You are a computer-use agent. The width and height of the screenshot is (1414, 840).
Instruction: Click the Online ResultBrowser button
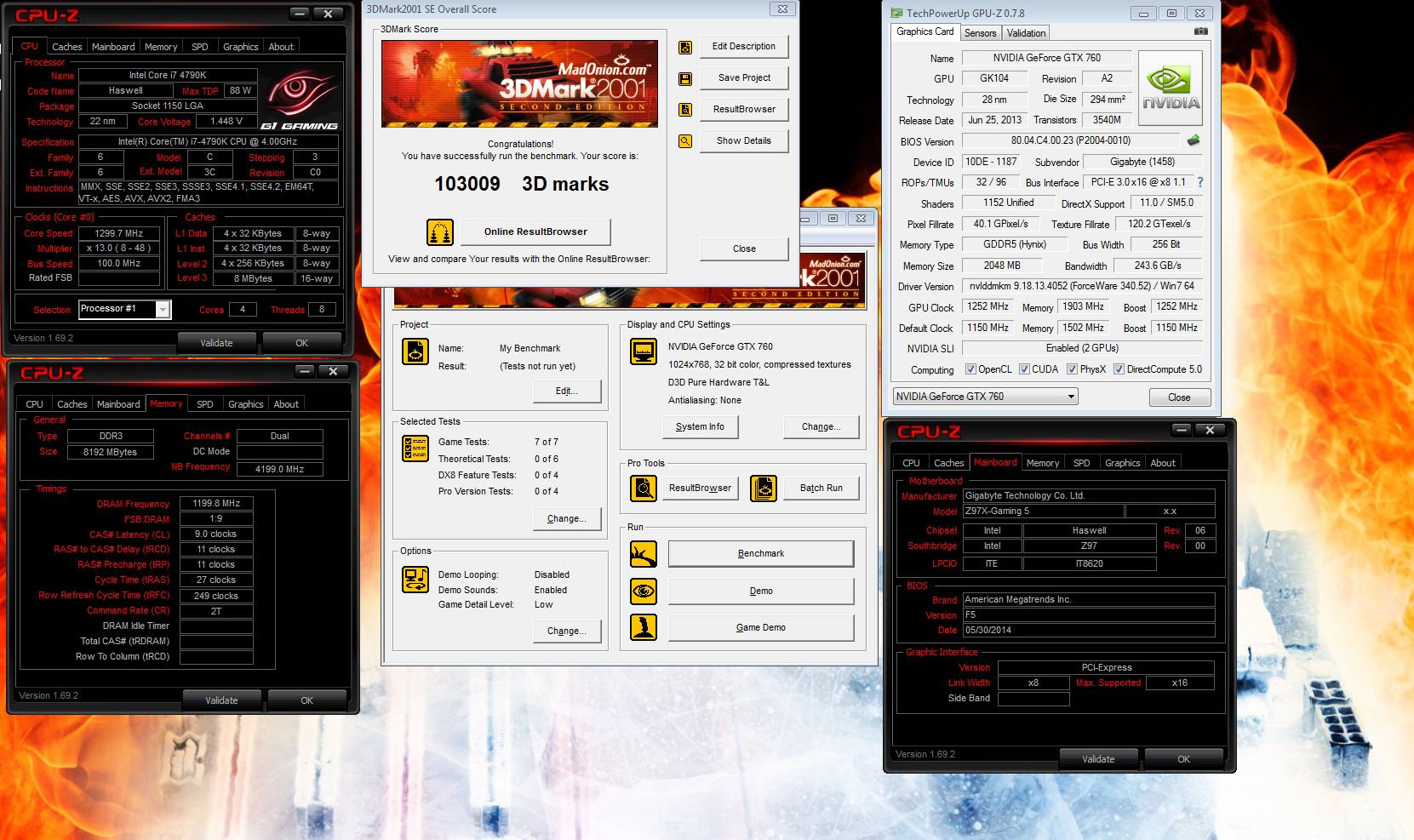coord(535,231)
